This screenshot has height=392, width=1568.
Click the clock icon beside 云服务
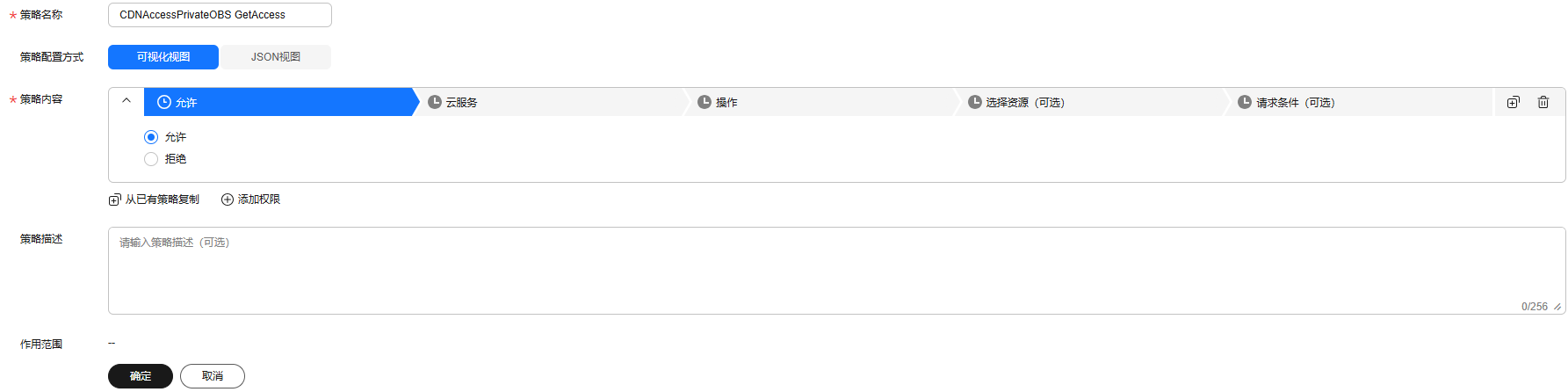tap(435, 102)
